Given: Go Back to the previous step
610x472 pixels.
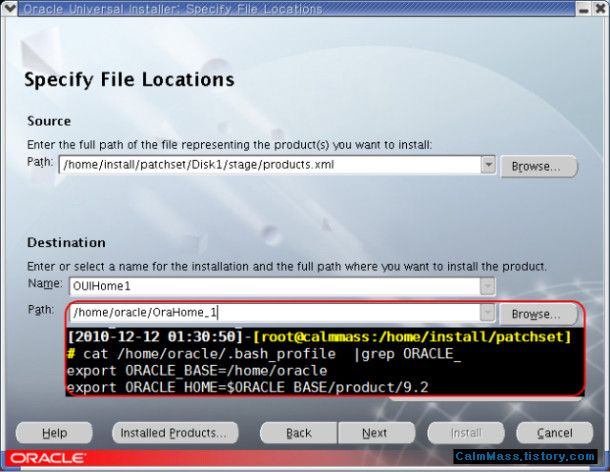Looking at the screenshot, I should coord(299,433).
